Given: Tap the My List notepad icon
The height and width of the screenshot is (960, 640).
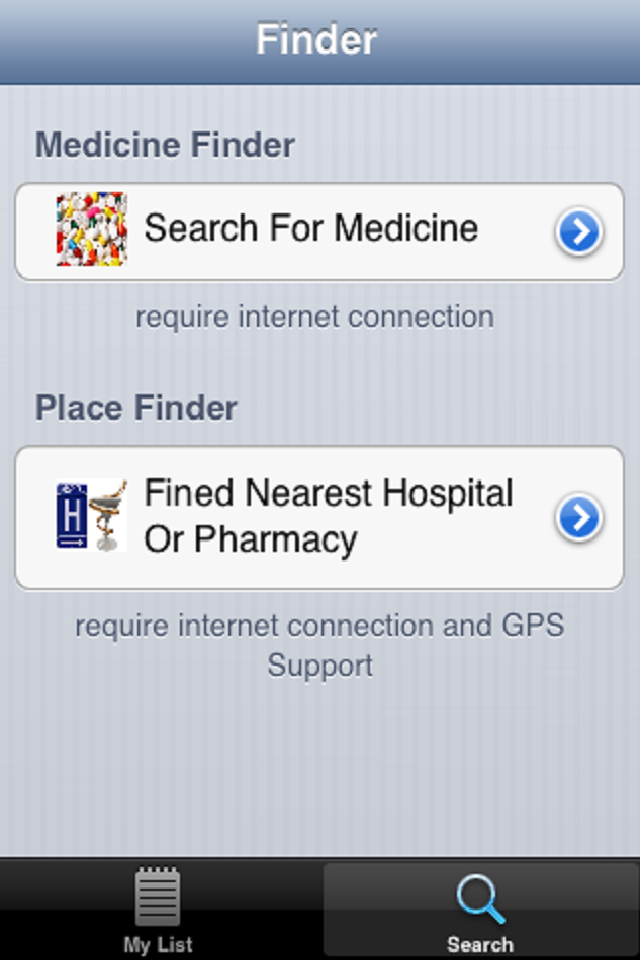Looking at the screenshot, I should (158, 896).
